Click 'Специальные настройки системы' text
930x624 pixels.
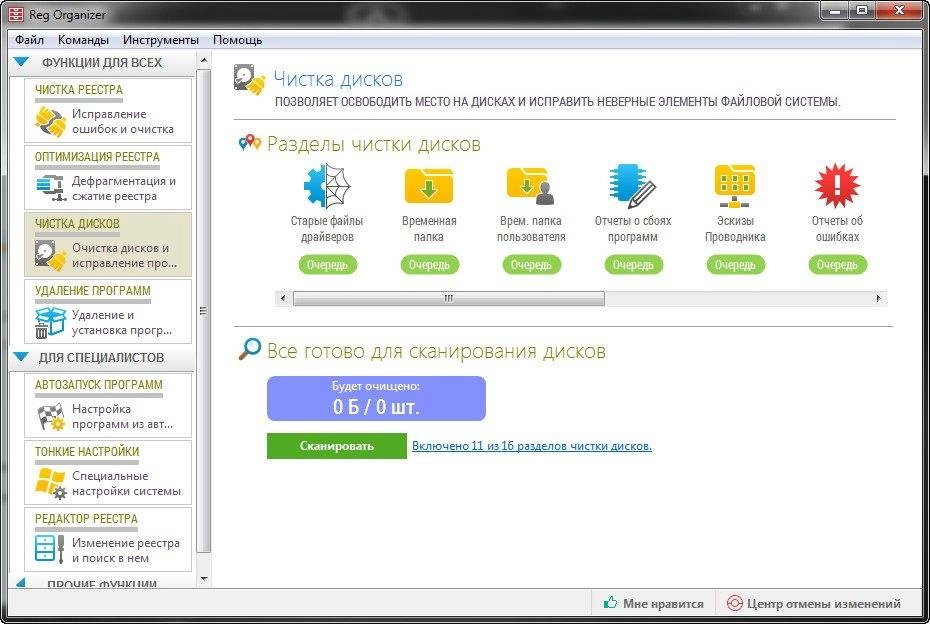126,483
